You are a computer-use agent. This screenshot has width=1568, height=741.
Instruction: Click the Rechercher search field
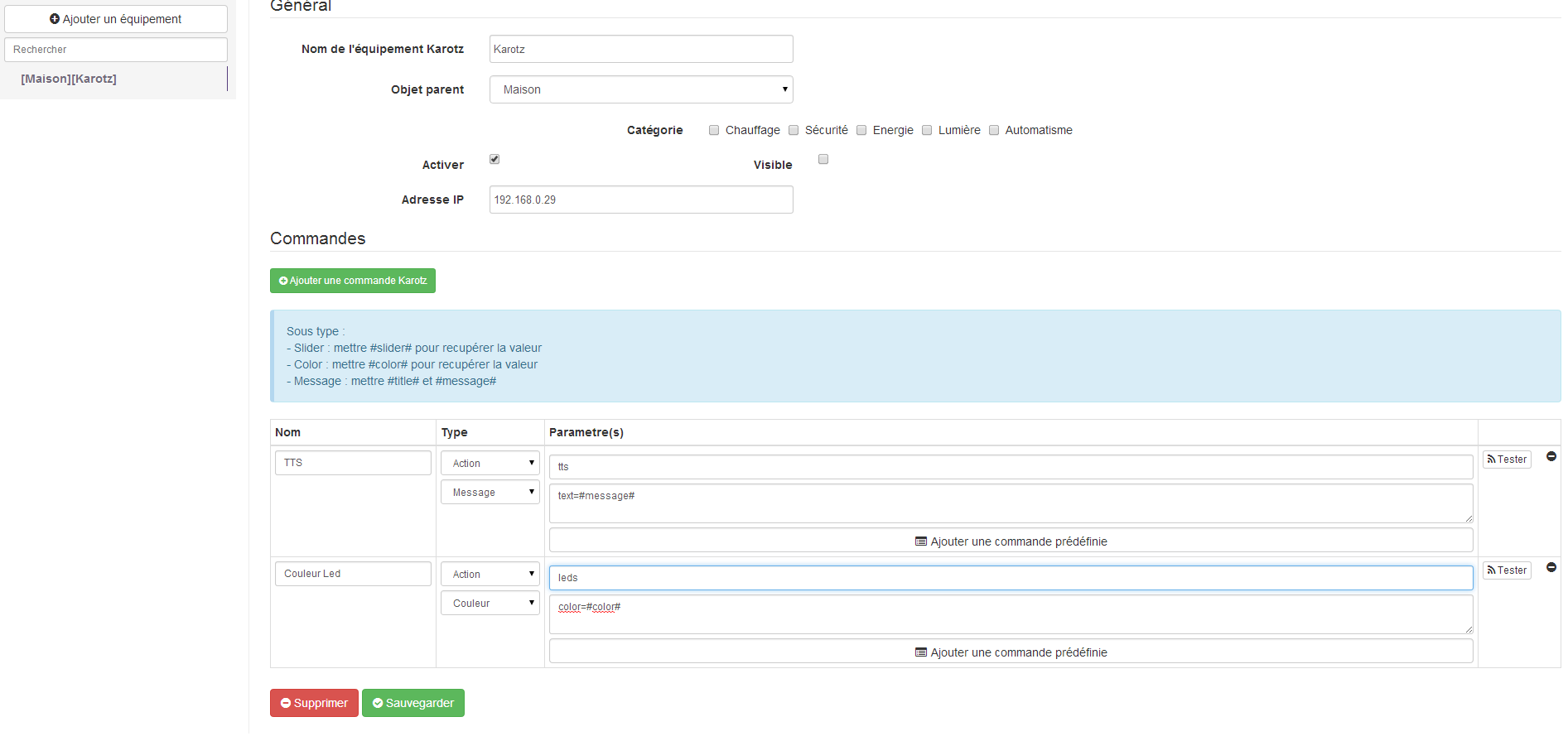click(x=116, y=50)
